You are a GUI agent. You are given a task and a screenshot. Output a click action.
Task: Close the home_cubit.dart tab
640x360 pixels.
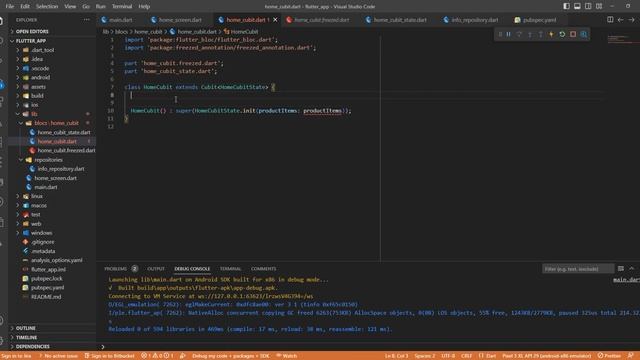pos(276,20)
